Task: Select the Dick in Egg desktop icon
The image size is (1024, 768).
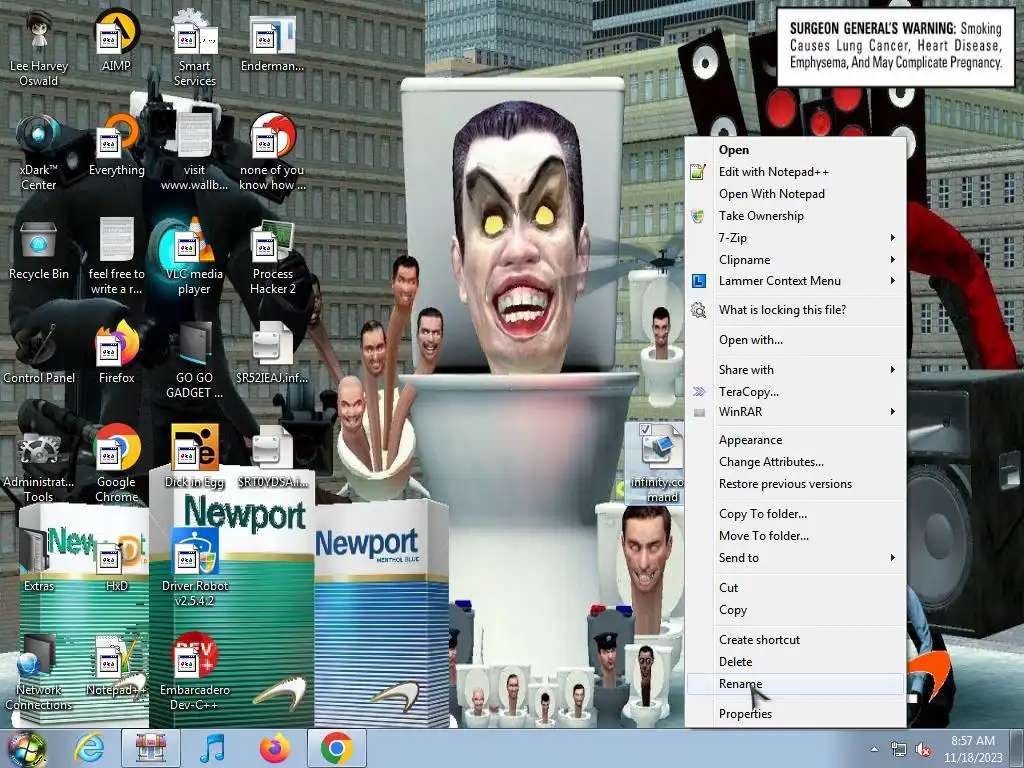Action: pyautogui.click(x=195, y=457)
